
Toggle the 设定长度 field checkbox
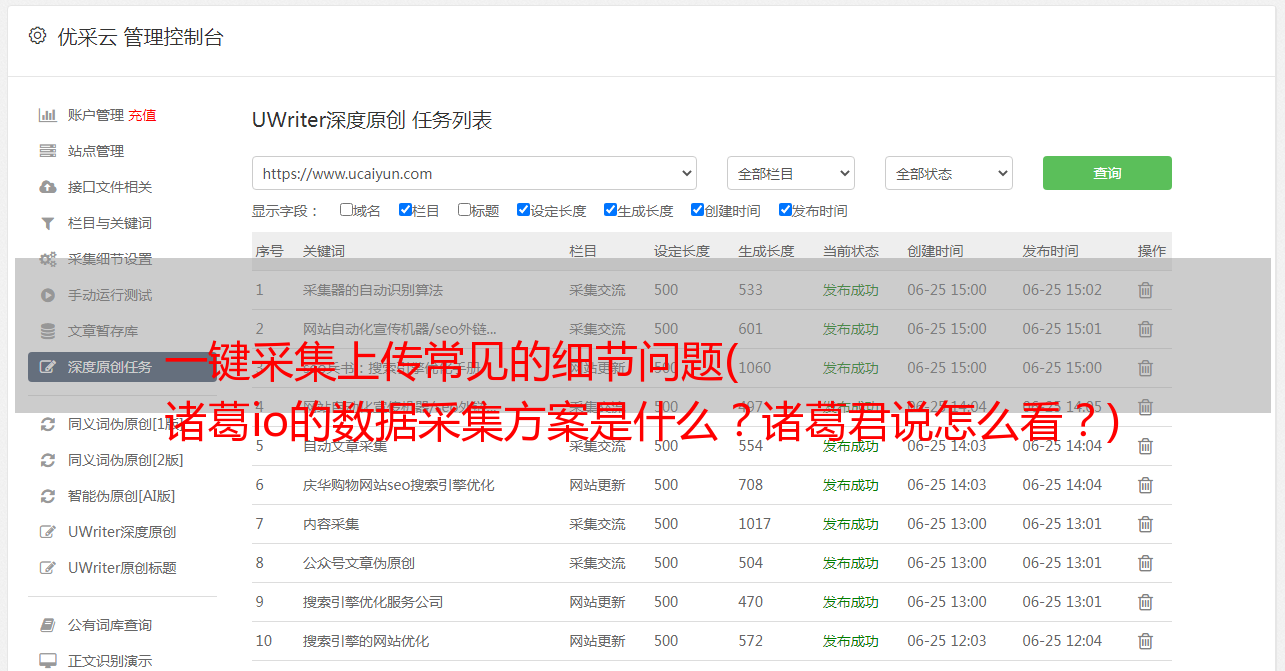(523, 210)
